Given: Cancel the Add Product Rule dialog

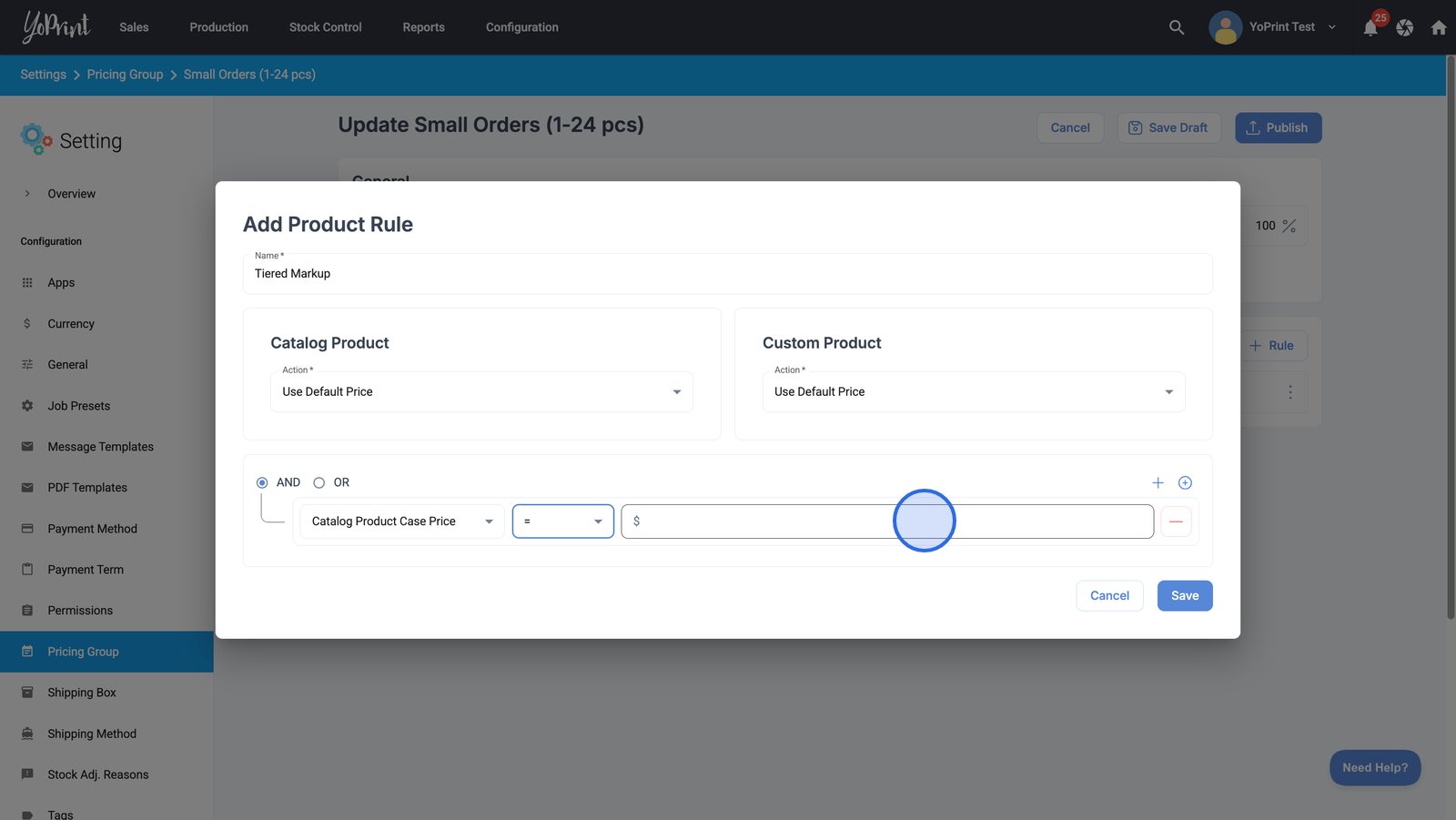Looking at the screenshot, I should (1108, 596).
